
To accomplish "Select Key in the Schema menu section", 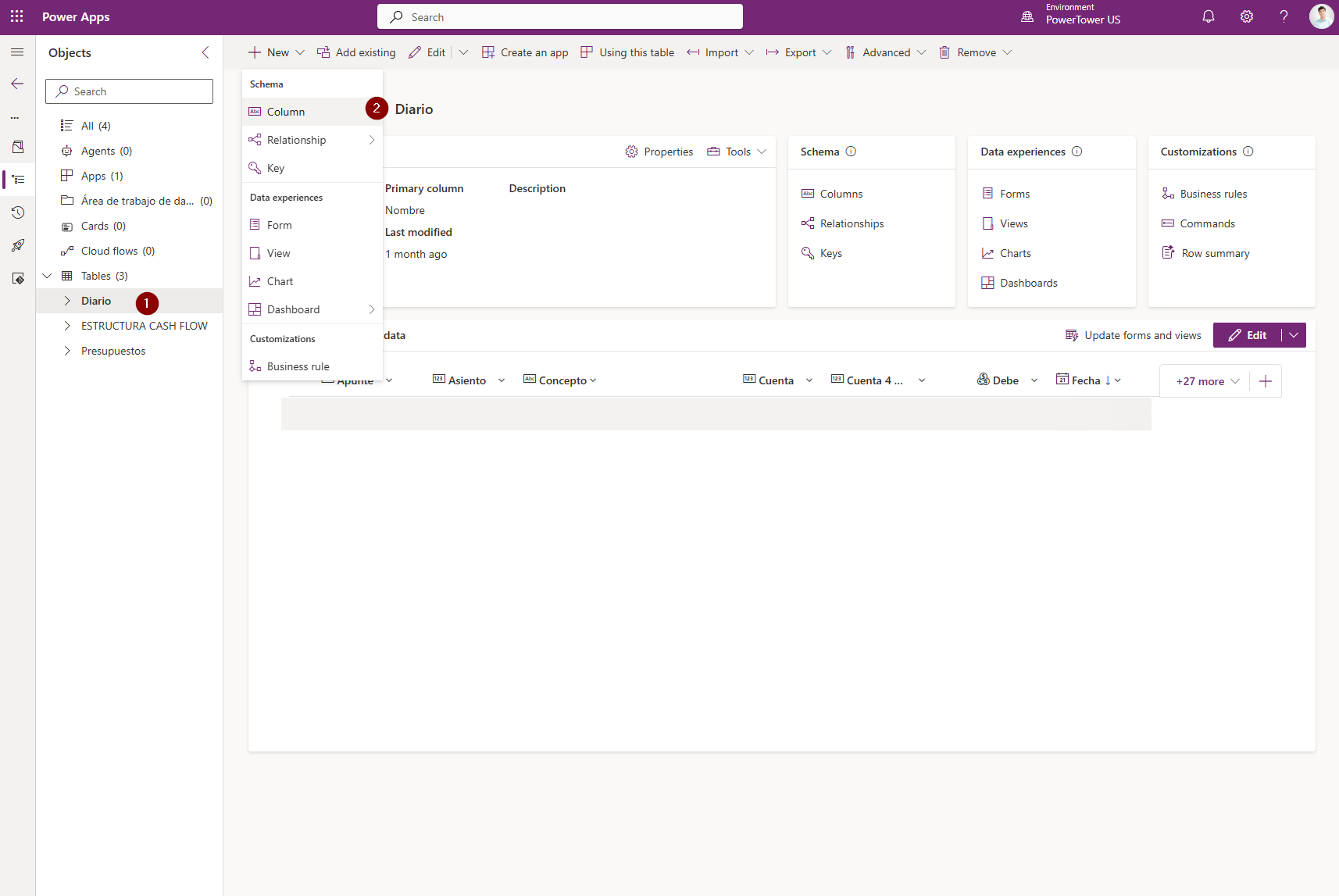I will pyautogui.click(x=276, y=168).
